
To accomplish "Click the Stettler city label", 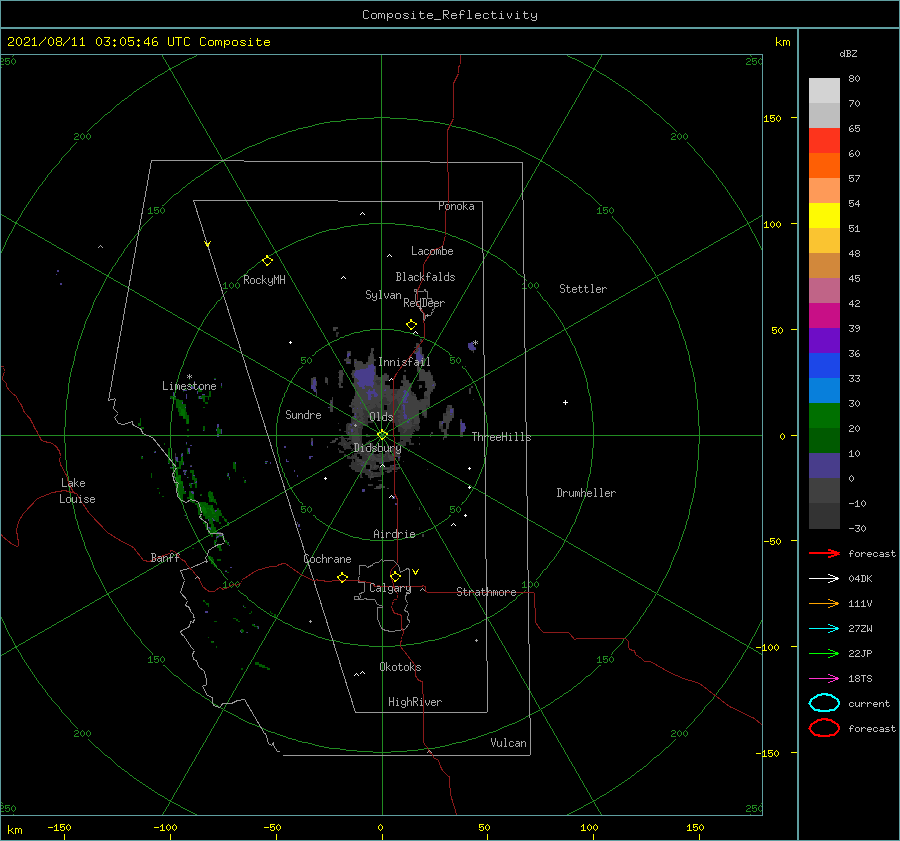I will click(583, 289).
